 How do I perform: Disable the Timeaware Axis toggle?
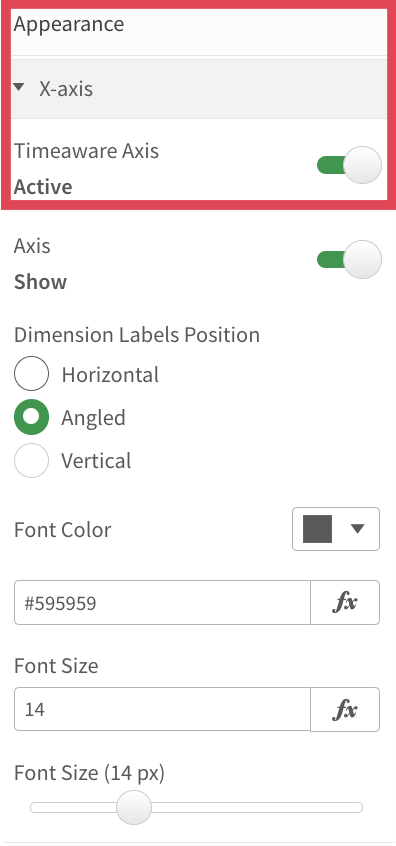(349, 165)
